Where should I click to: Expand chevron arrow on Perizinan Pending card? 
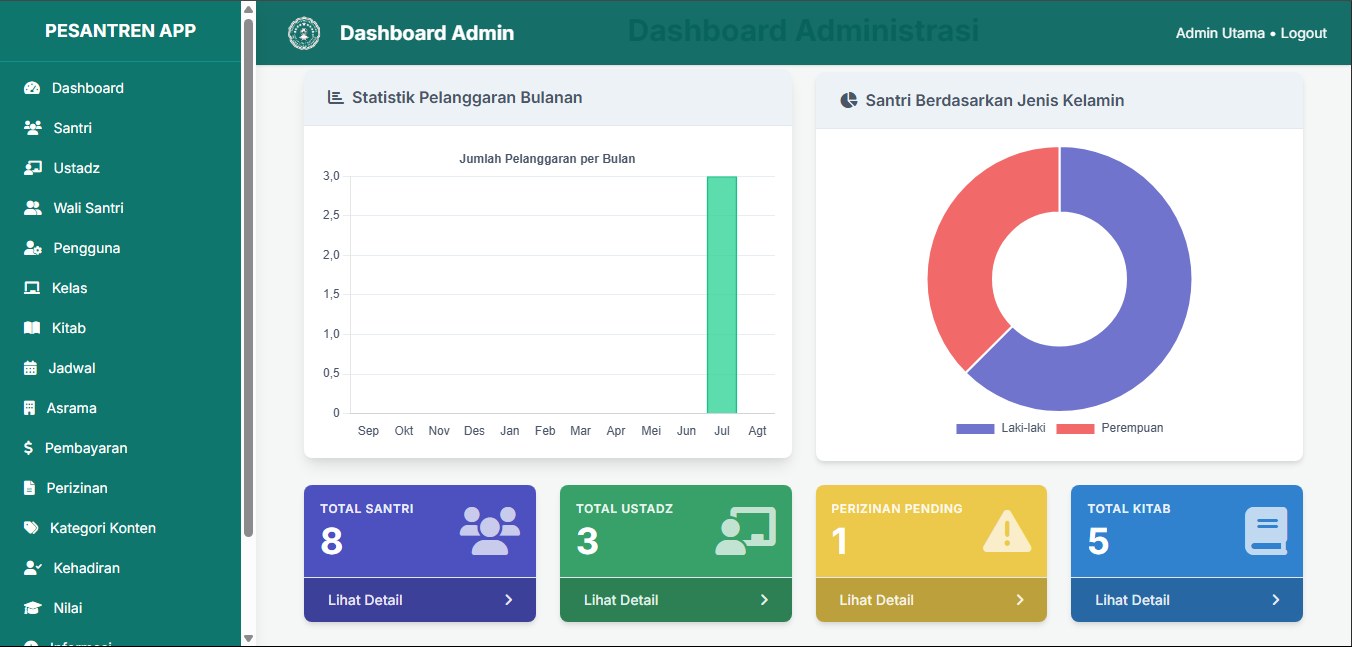pyautogui.click(x=1020, y=600)
